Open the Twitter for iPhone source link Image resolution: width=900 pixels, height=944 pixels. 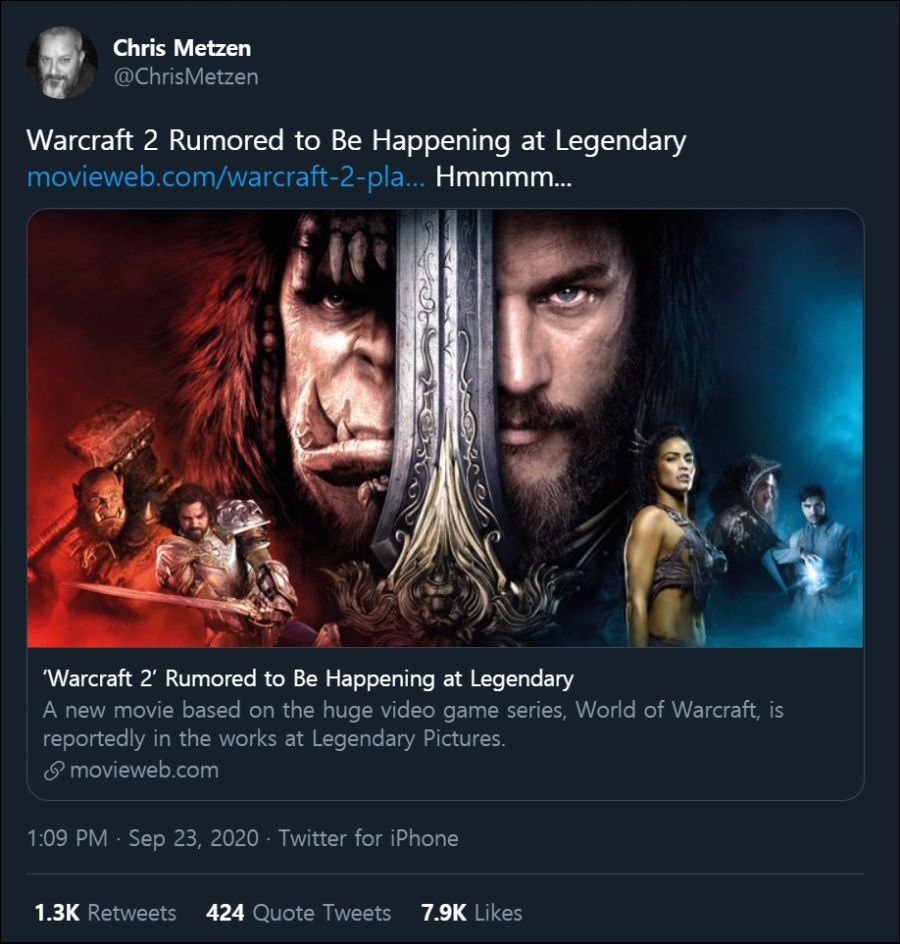(368, 838)
